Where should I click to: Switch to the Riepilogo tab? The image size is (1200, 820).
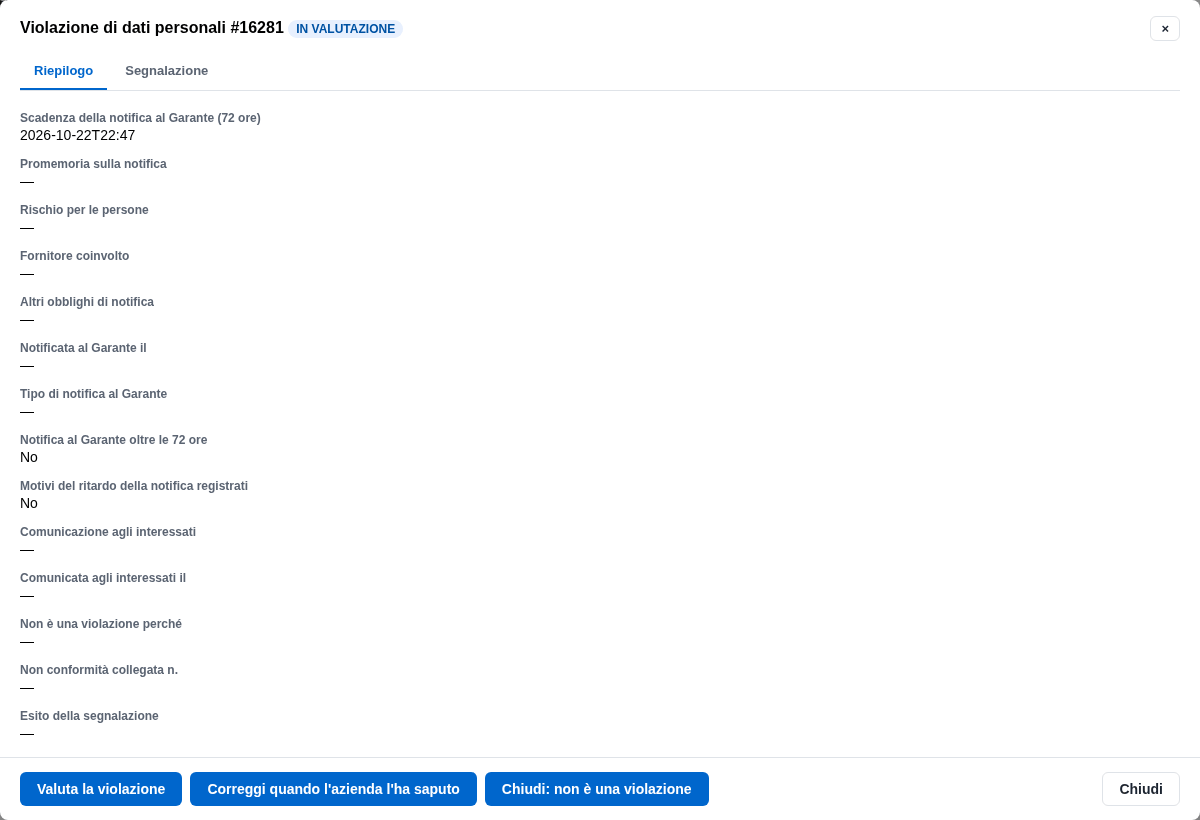[63, 71]
